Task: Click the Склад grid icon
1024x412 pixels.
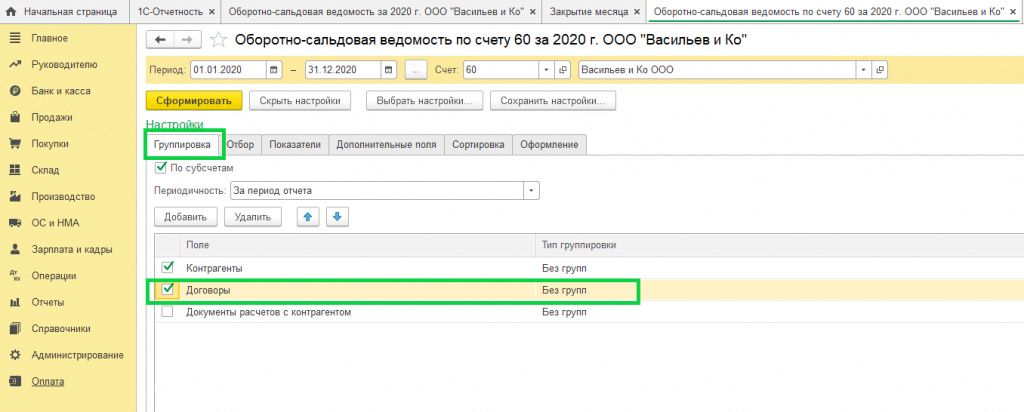Action: [x=15, y=170]
